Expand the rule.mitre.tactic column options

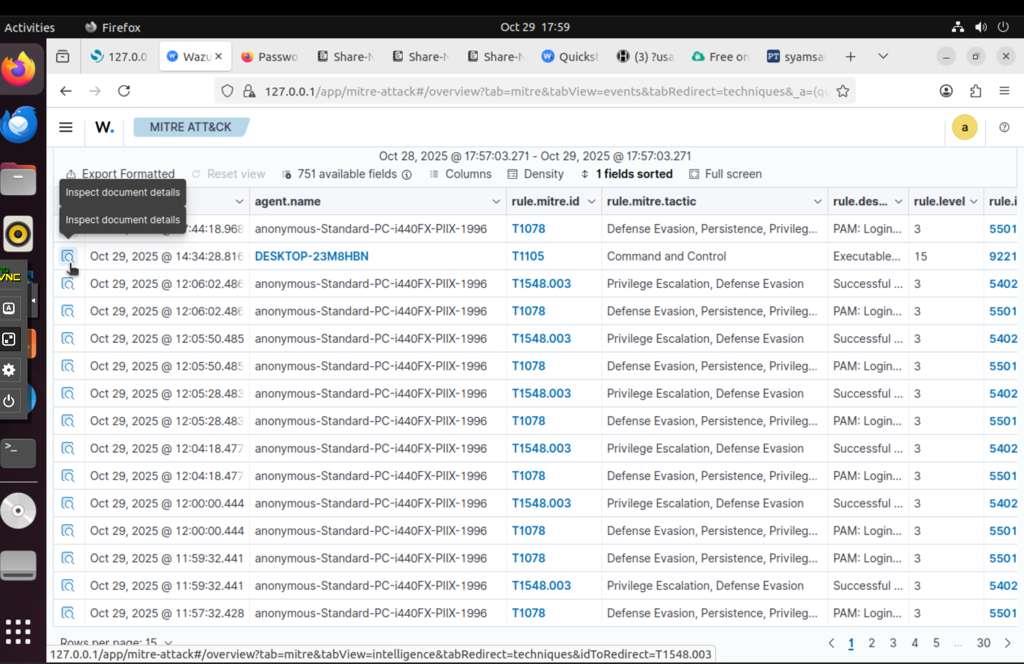point(818,201)
